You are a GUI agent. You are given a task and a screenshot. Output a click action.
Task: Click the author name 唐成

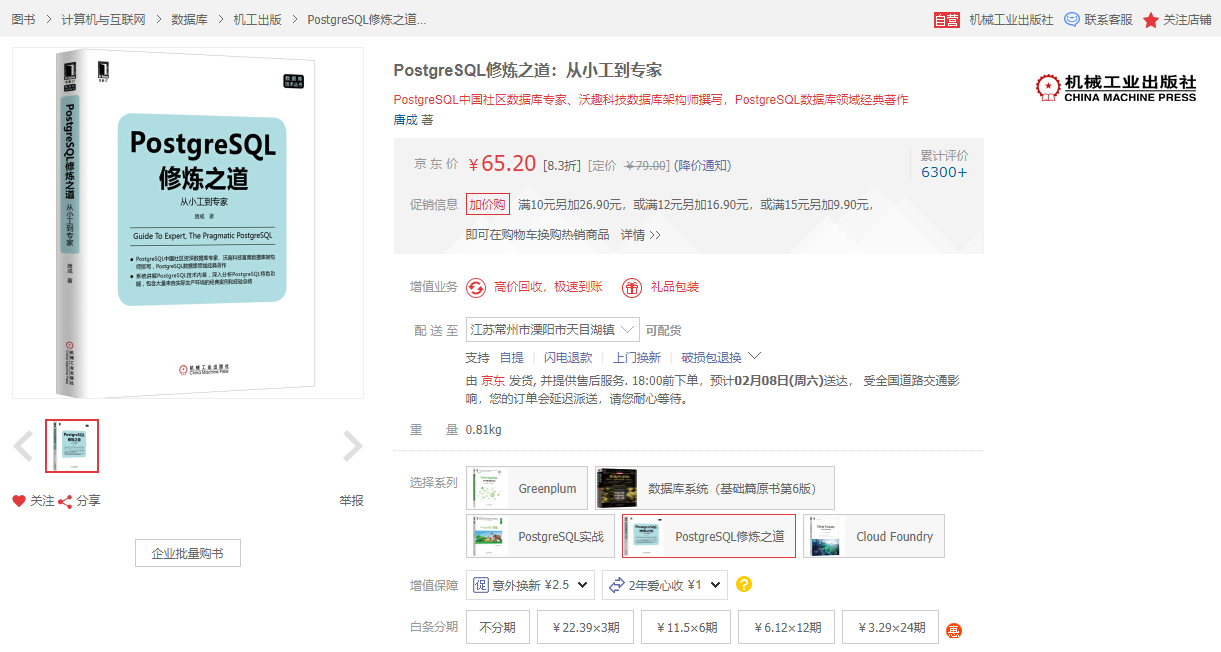click(405, 119)
